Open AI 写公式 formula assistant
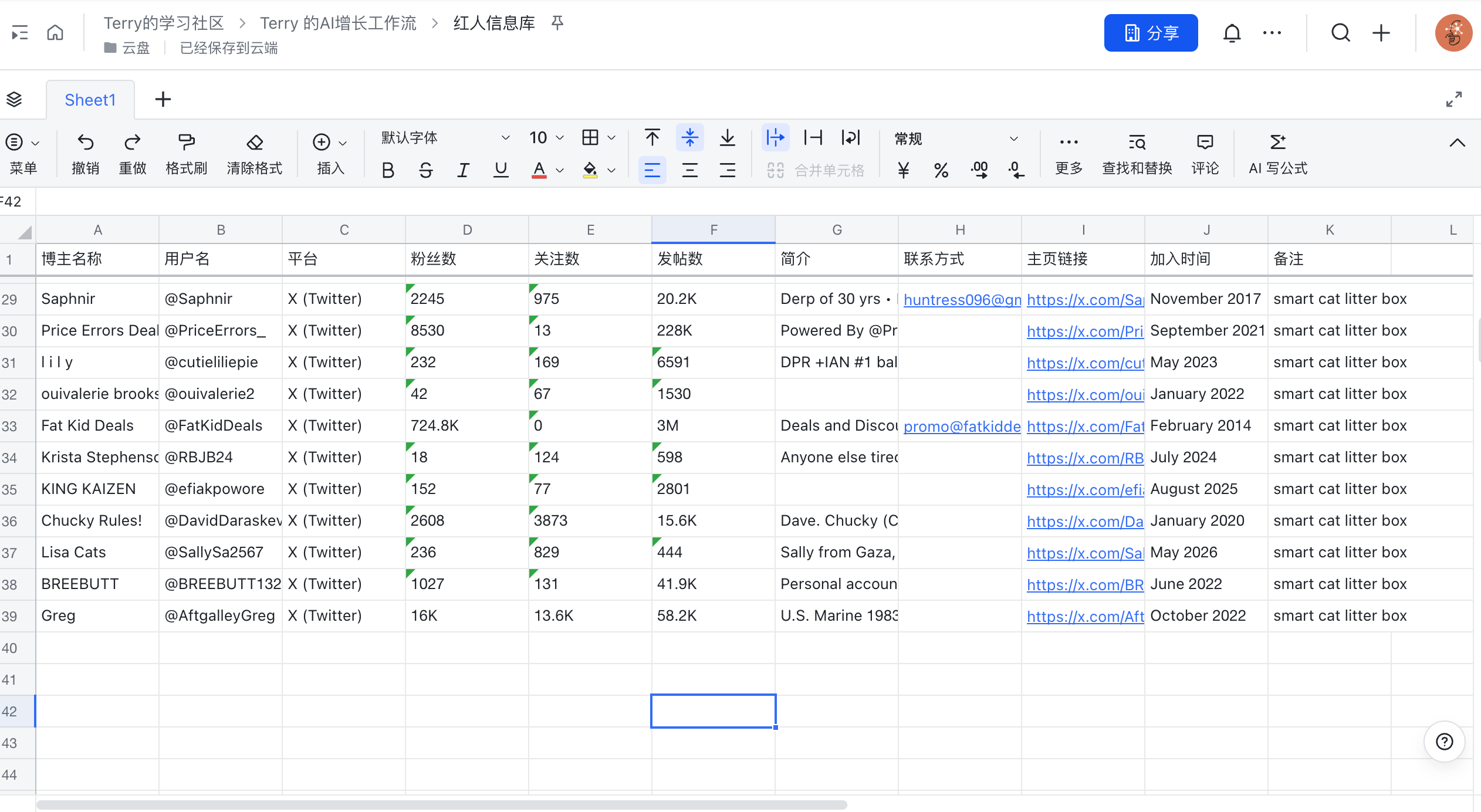 tap(1278, 154)
